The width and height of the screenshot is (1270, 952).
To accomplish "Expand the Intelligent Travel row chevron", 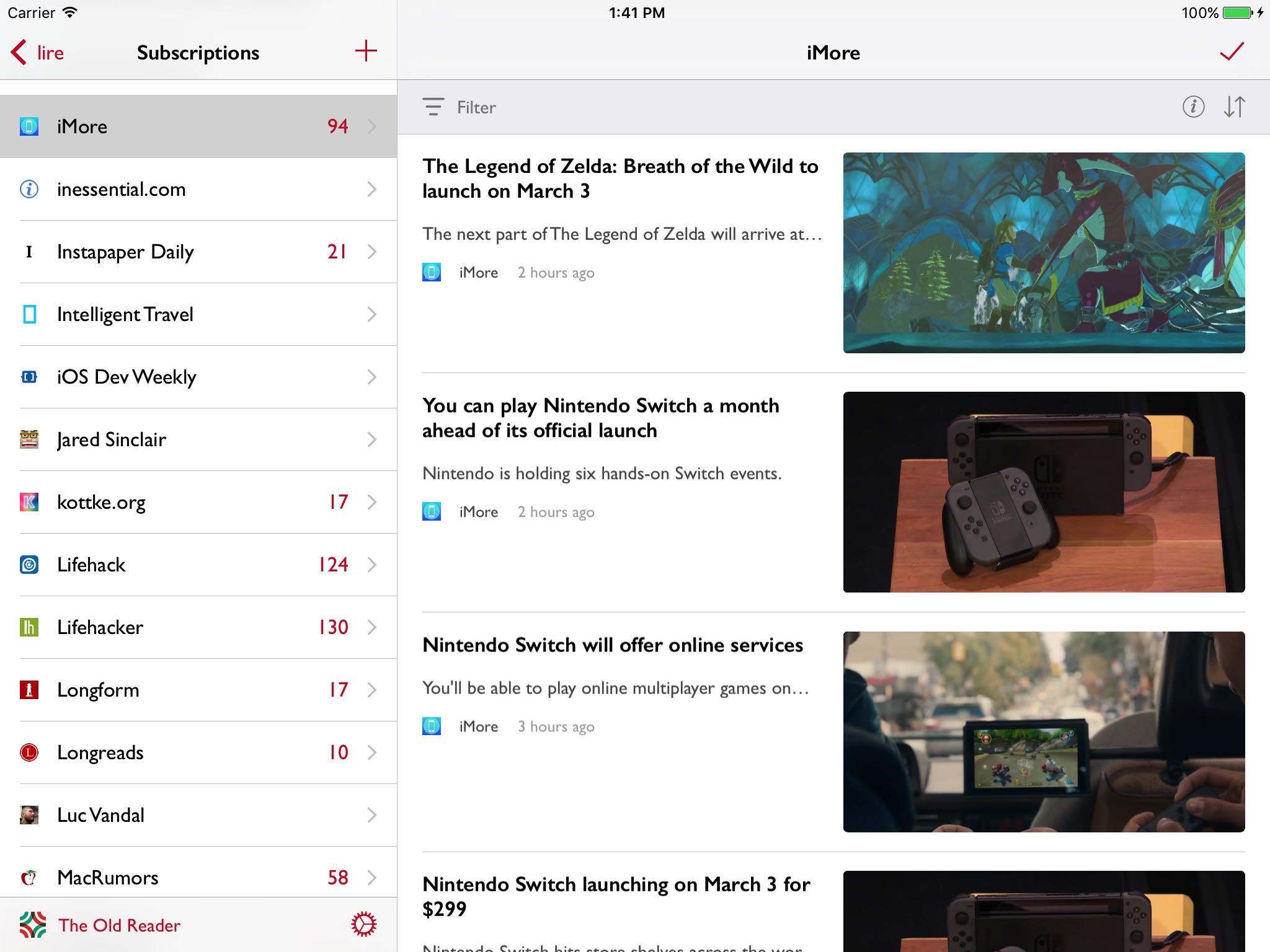I will [372, 314].
